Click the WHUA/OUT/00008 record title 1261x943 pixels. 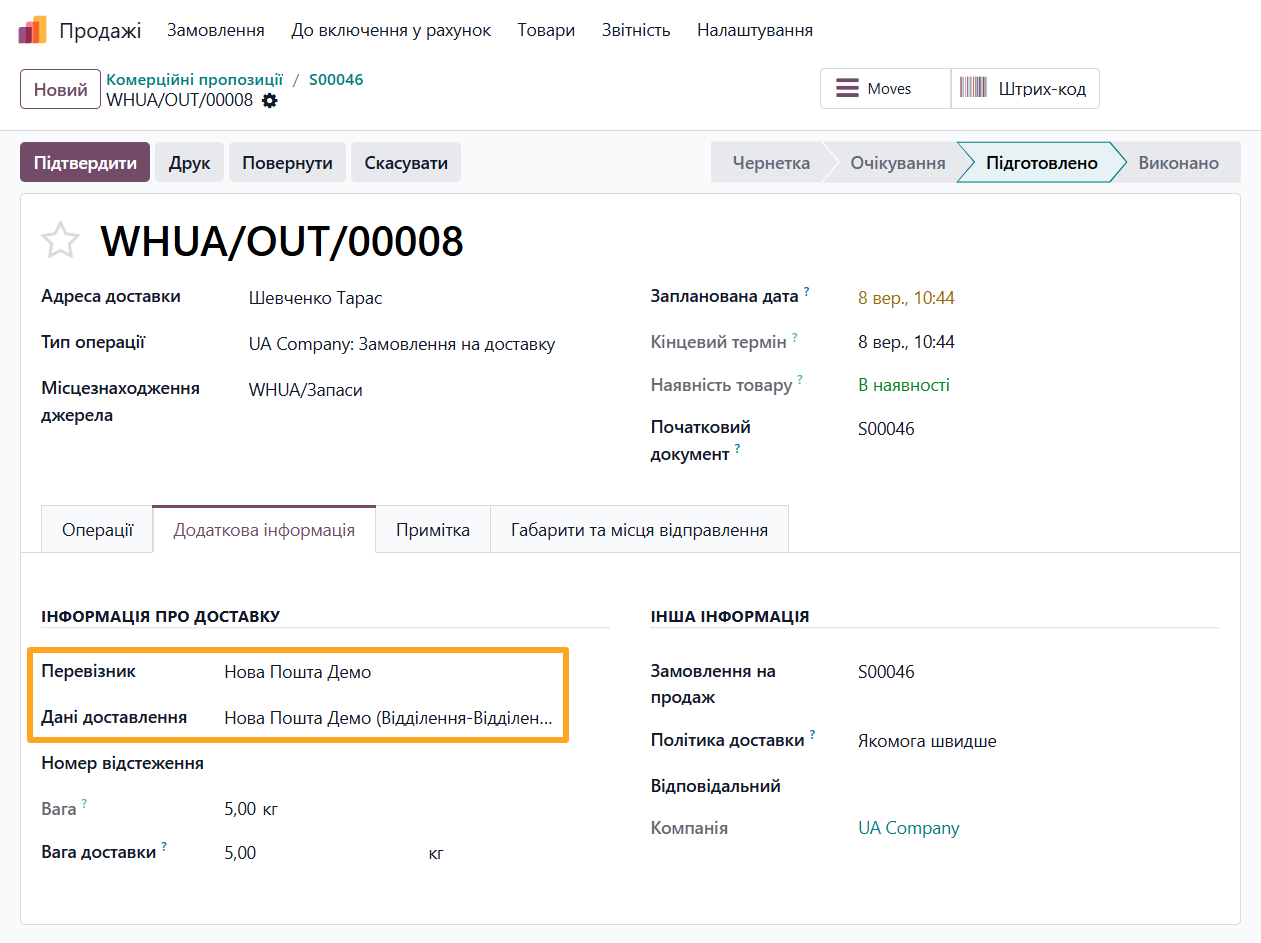(x=282, y=241)
